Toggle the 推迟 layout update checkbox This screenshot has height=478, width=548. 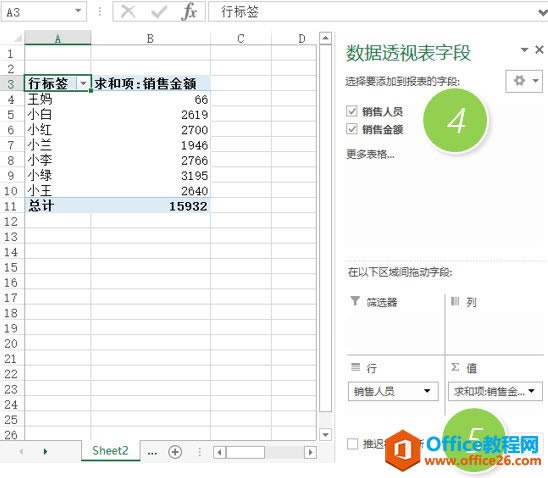coord(352,444)
